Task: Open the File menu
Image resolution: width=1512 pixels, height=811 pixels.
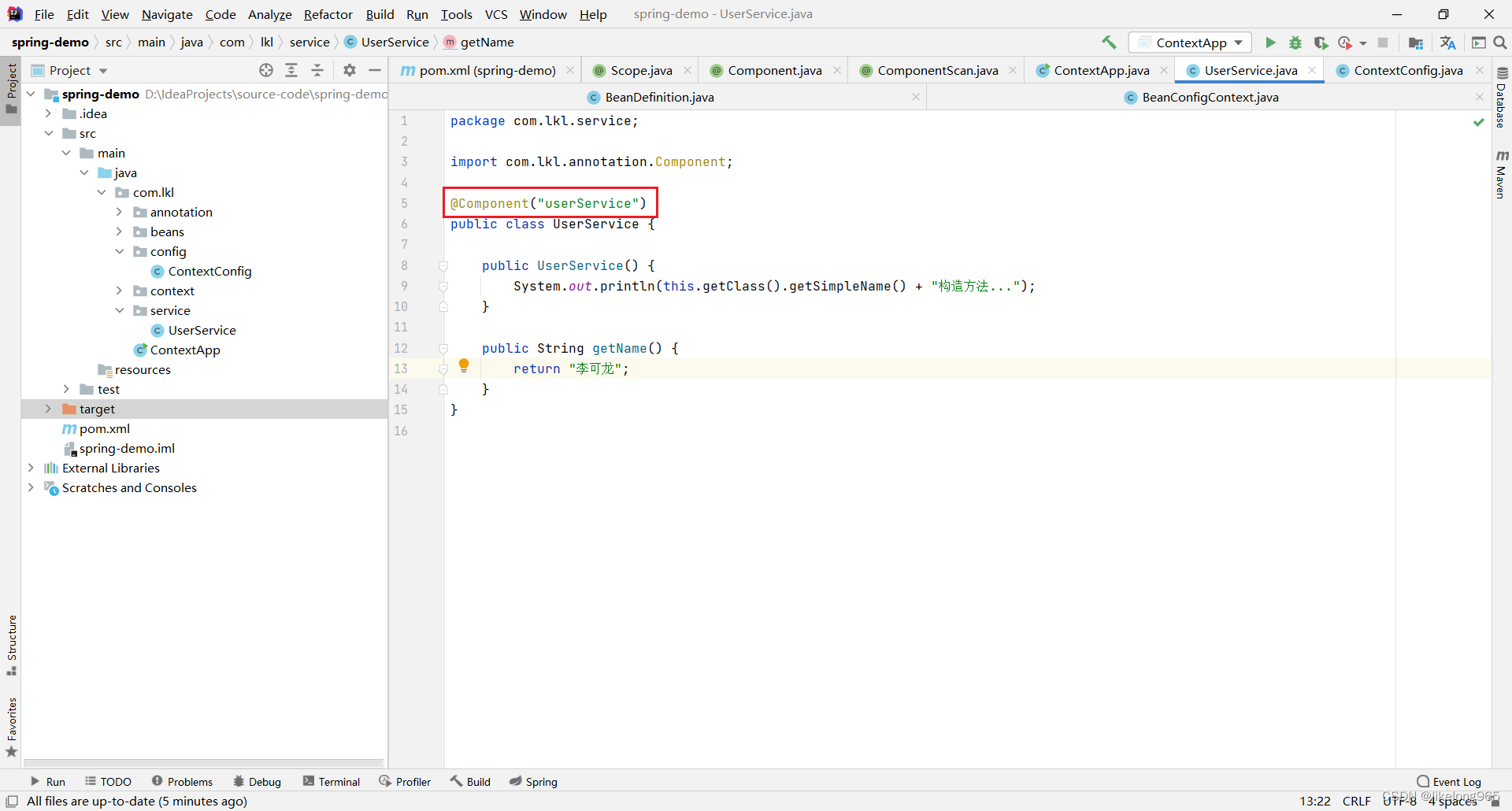Action: (x=44, y=14)
